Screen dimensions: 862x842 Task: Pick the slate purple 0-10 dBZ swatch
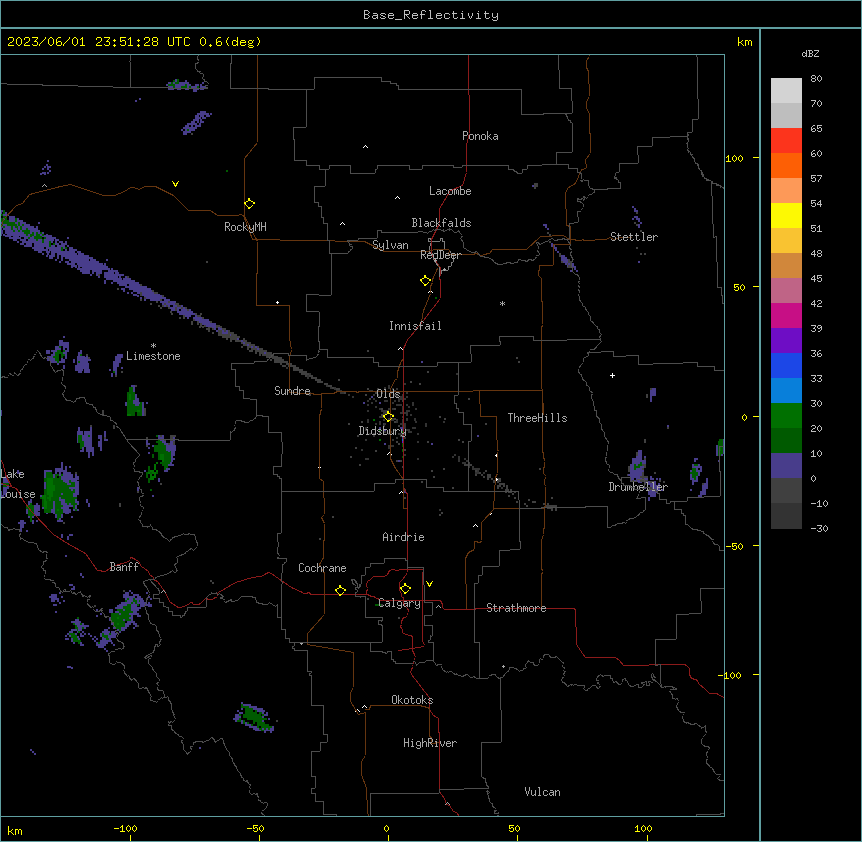[786, 466]
